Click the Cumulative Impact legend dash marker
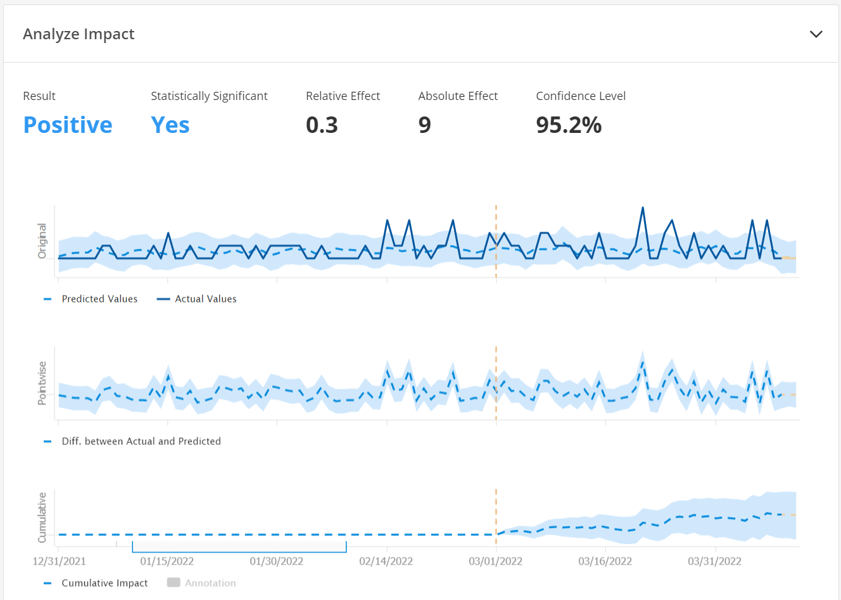The height and width of the screenshot is (600, 841). (48, 583)
